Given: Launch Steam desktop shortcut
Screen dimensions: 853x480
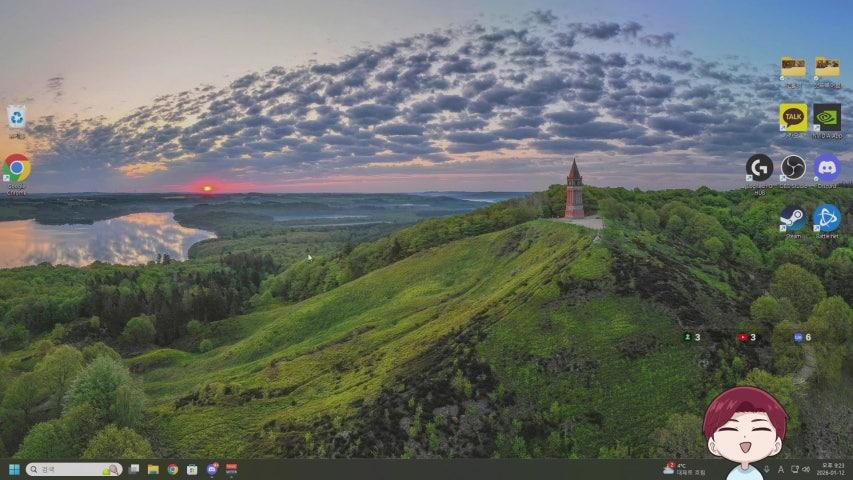Looking at the screenshot, I should click(793, 220).
